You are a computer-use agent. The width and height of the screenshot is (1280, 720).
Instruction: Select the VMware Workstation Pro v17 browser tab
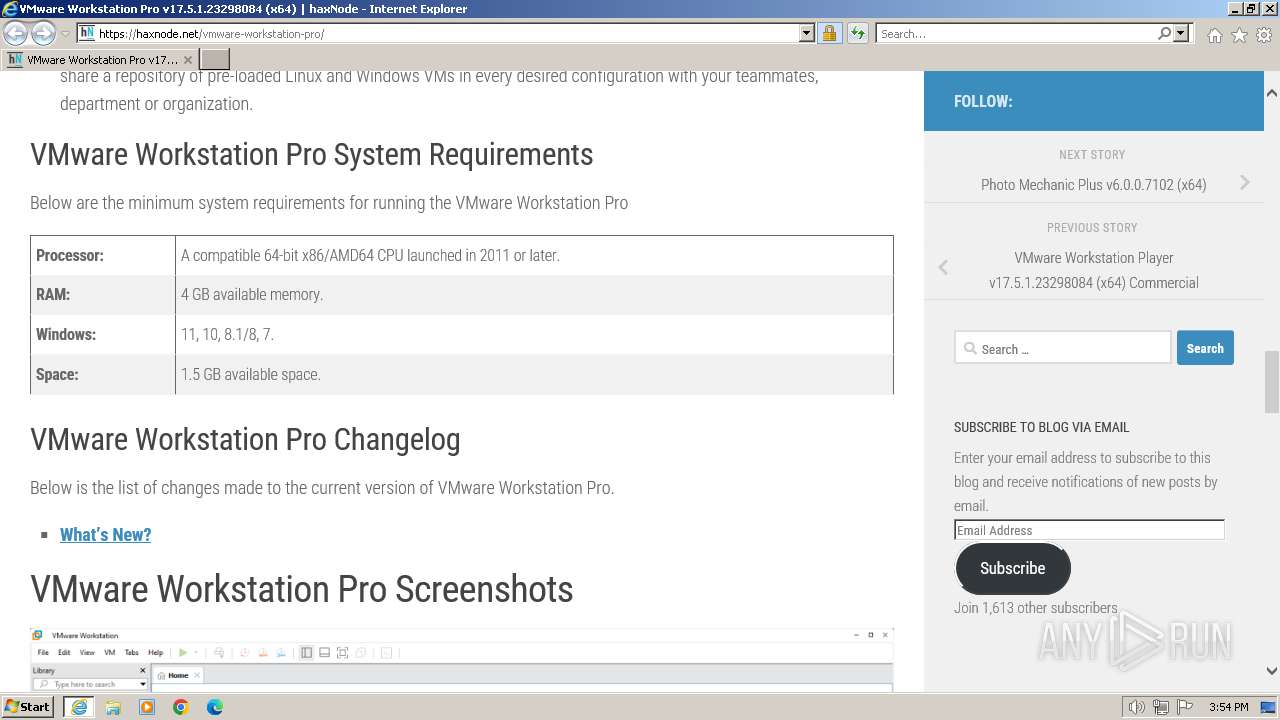point(99,60)
